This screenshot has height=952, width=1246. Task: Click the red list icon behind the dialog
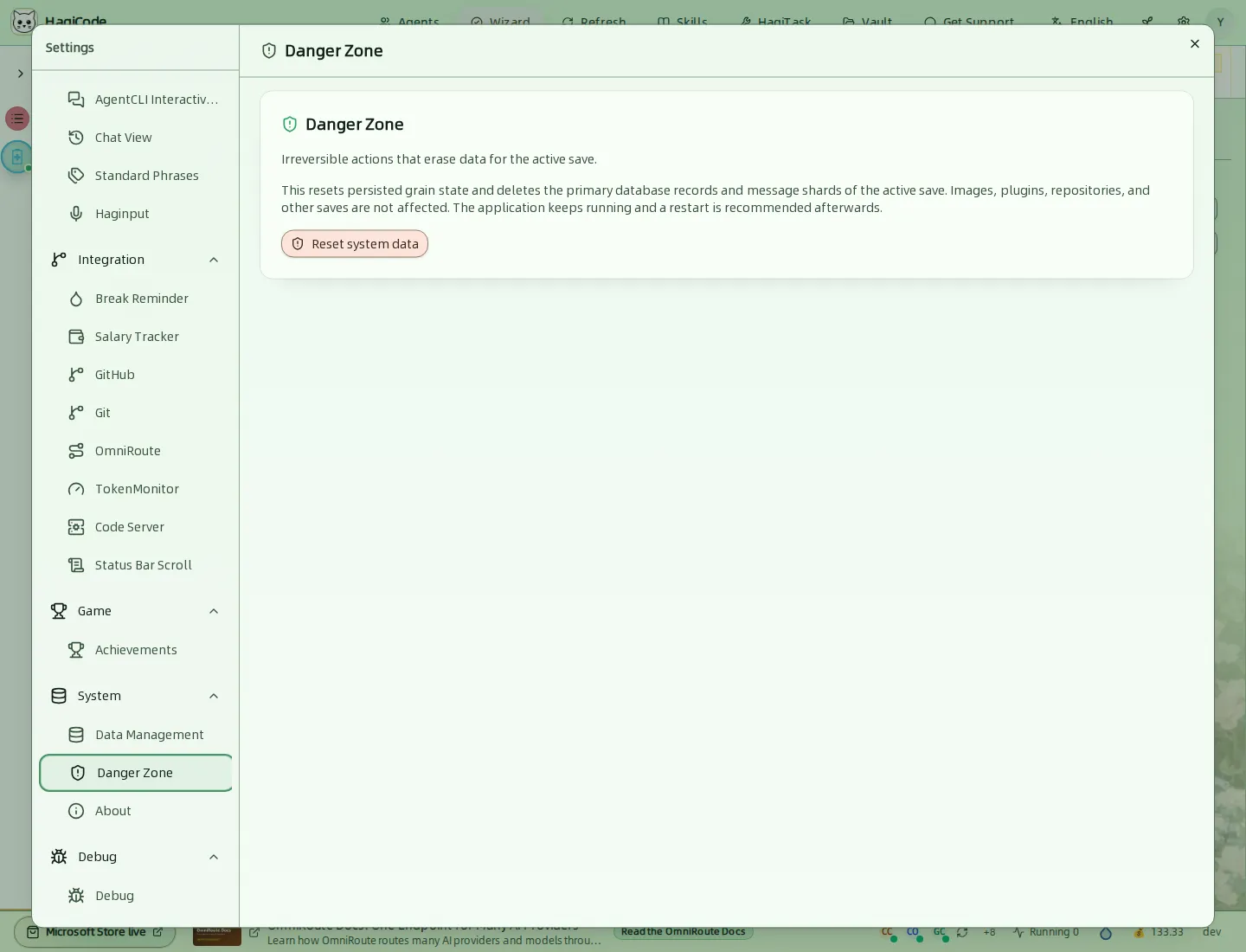[17, 119]
